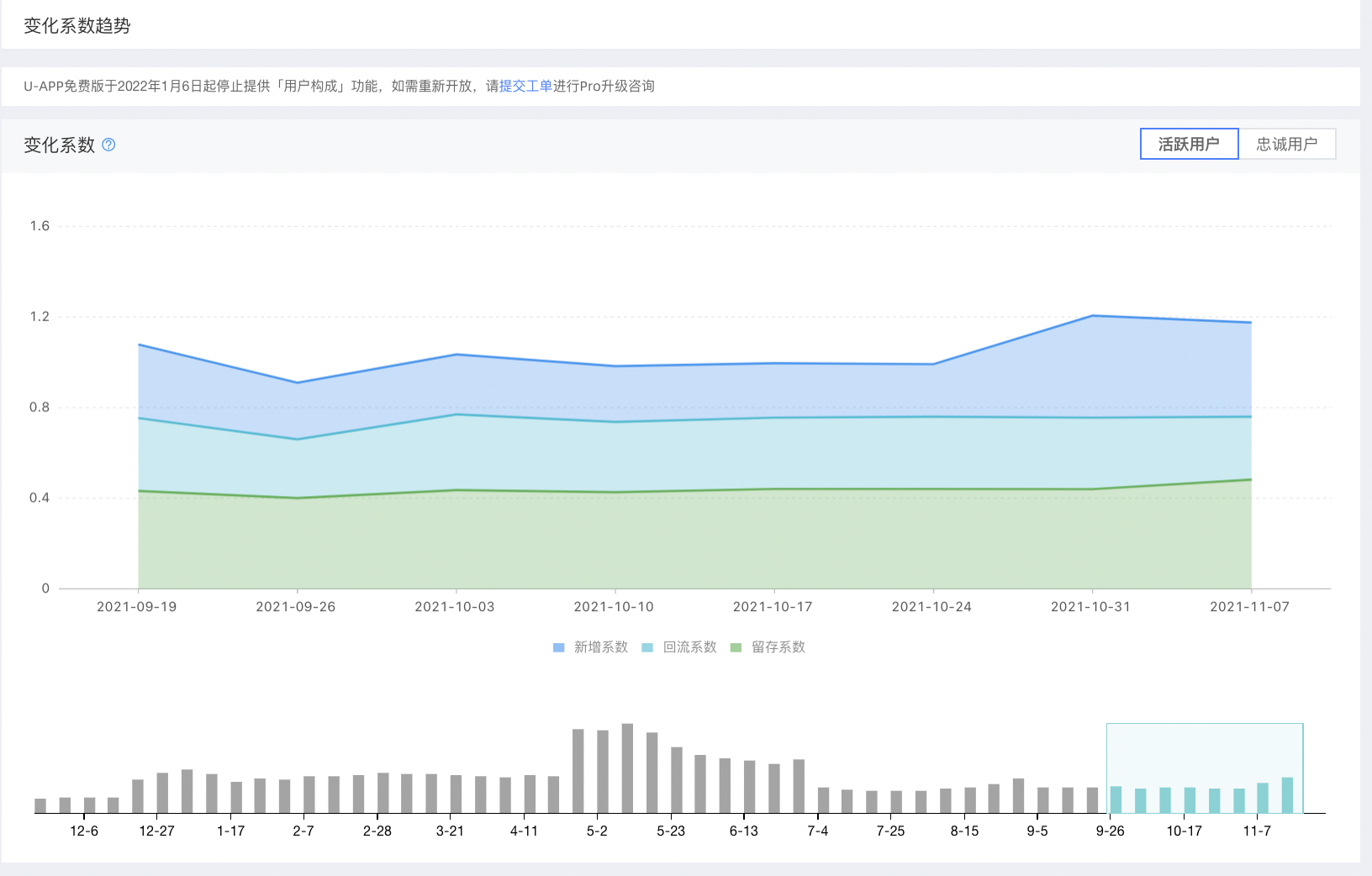
Task: Click the 2021-10-03 x-axis label
Action: (455, 607)
